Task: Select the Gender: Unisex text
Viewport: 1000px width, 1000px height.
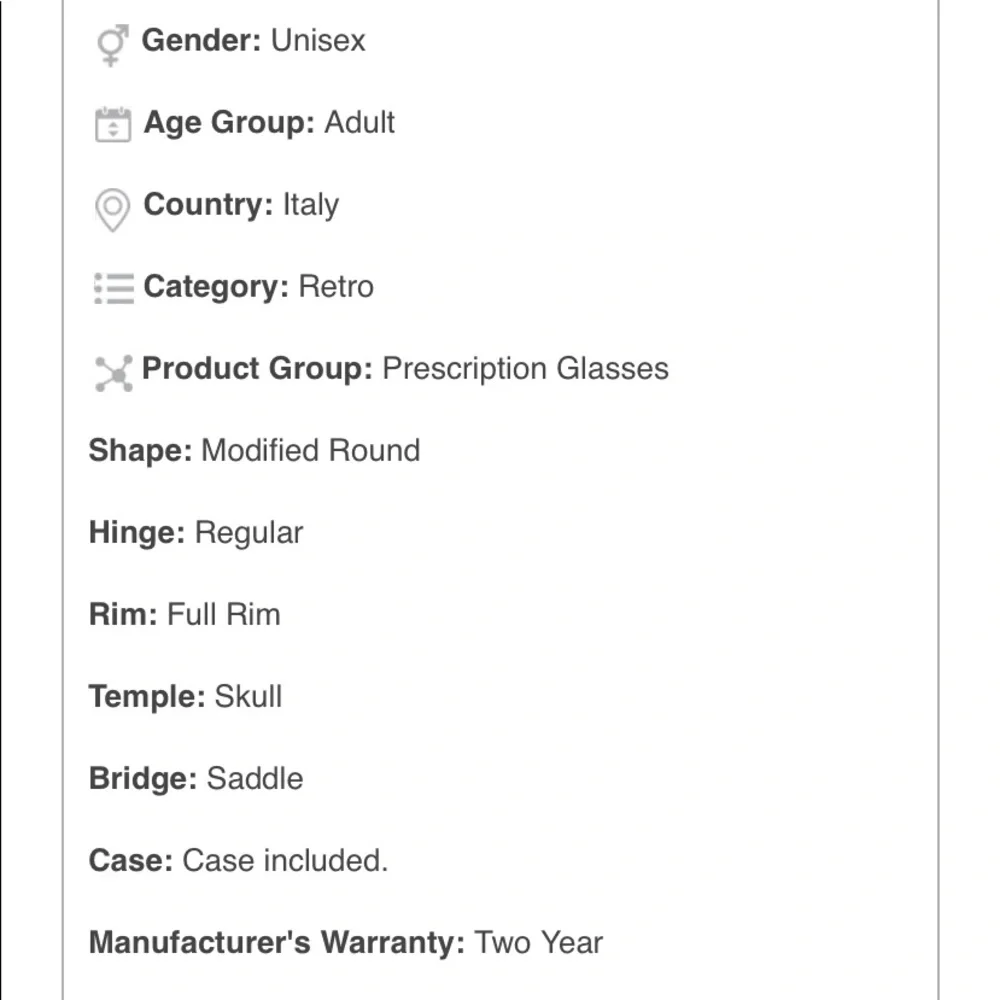Action: pyautogui.click(x=253, y=41)
